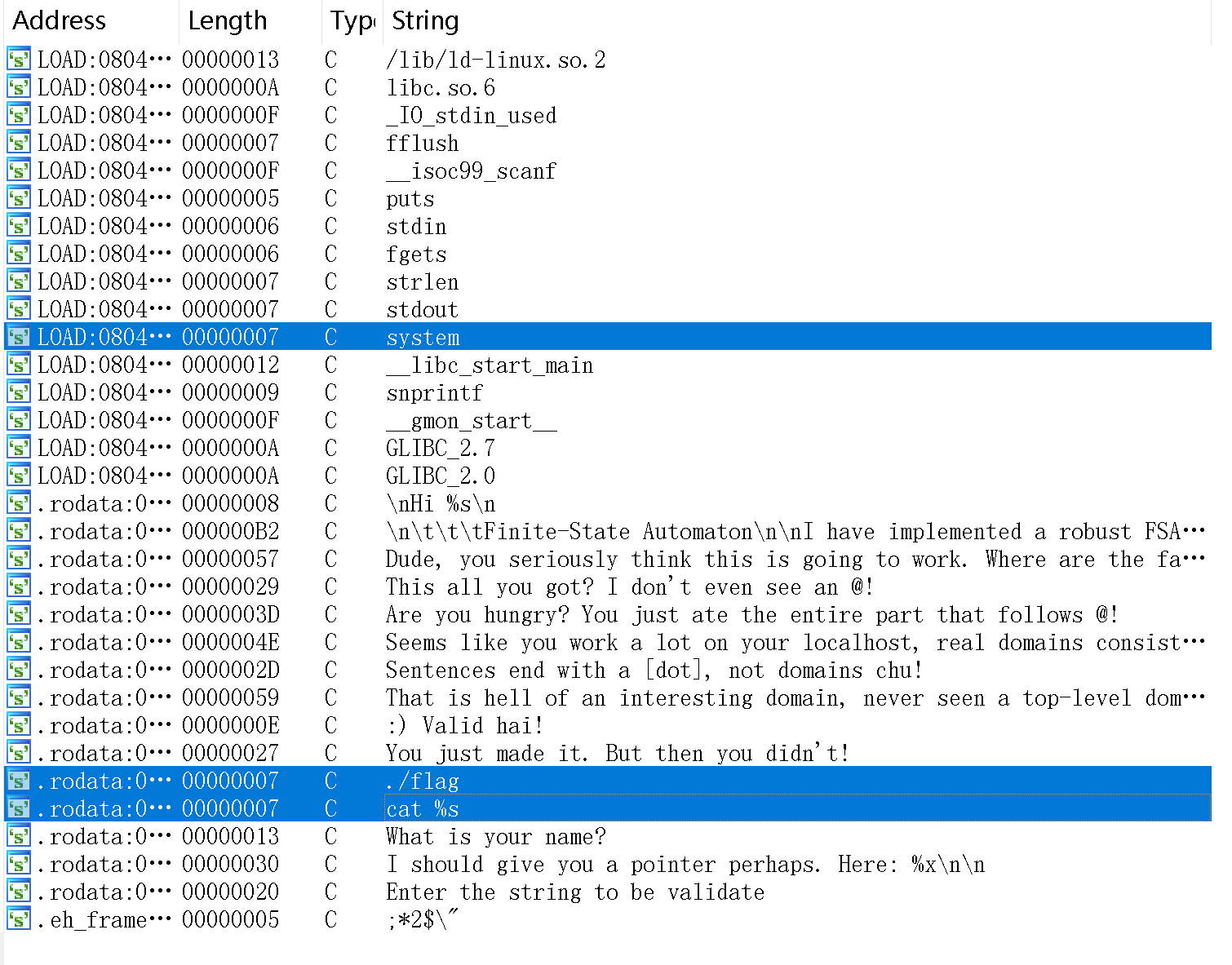Select the fgets string entry
This screenshot has height=965, width=1232.
pos(416,255)
